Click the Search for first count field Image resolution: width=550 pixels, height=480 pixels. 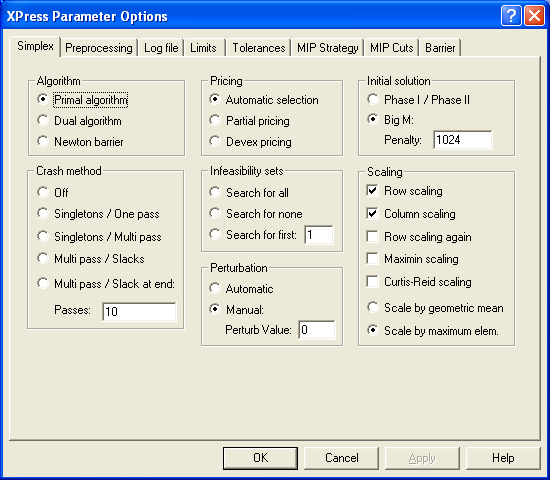319,235
